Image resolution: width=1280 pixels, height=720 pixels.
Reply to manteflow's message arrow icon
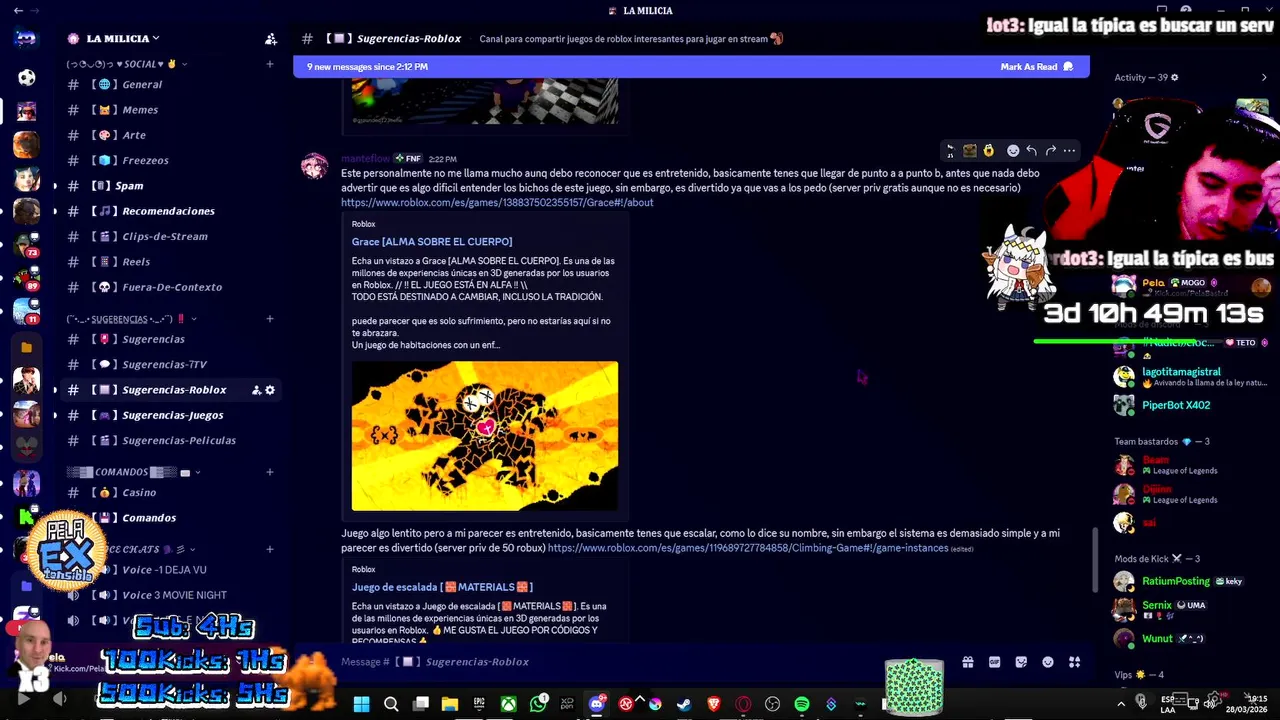point(1031,151)
